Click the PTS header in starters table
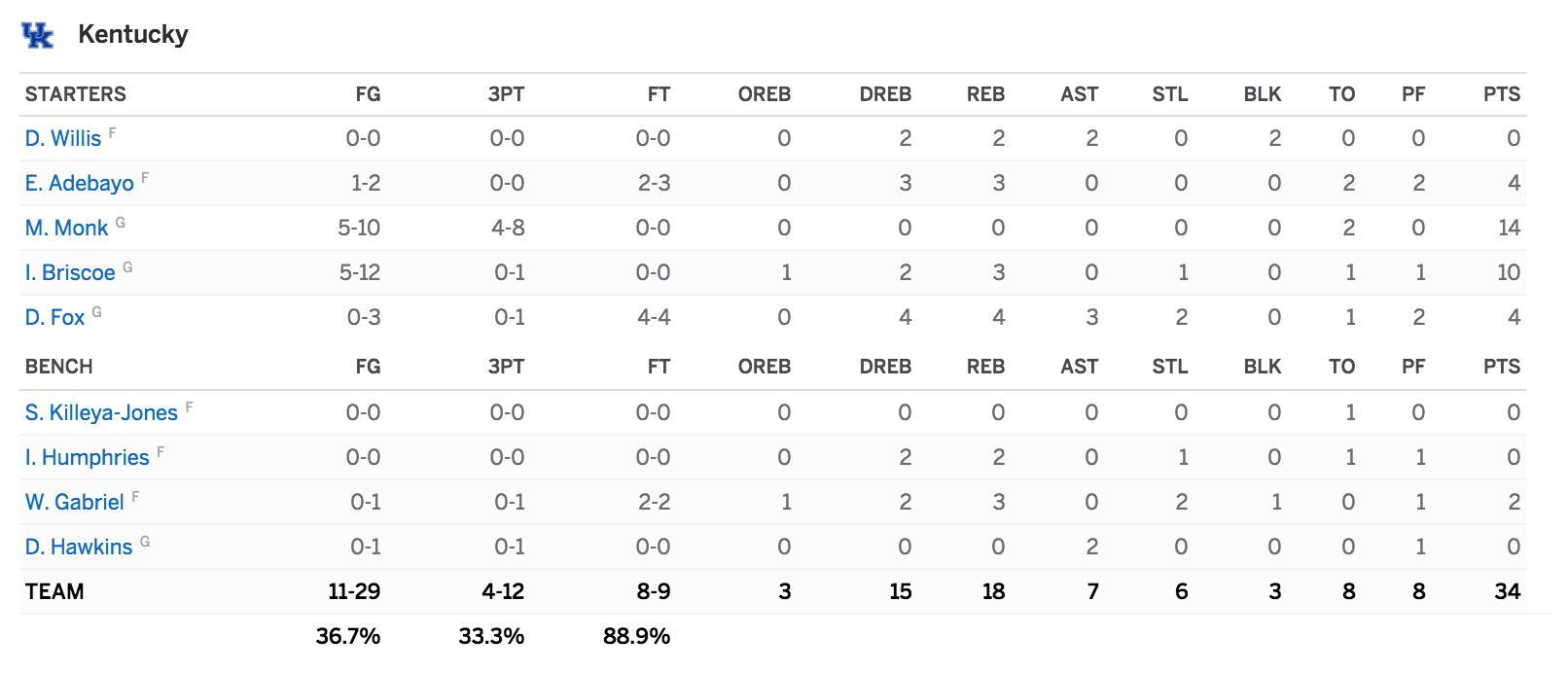 (1502, 94)
